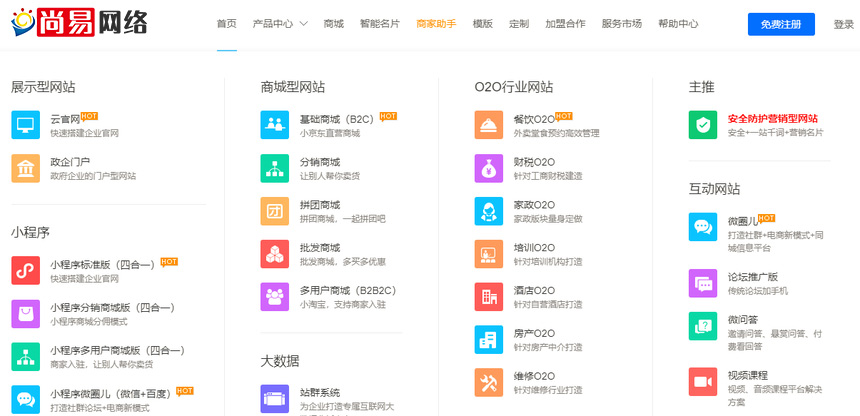This screenshot has width=860, height=416.
Task: Open 小程序微圈儿（微信+百度） link
Action: [113, 393]
